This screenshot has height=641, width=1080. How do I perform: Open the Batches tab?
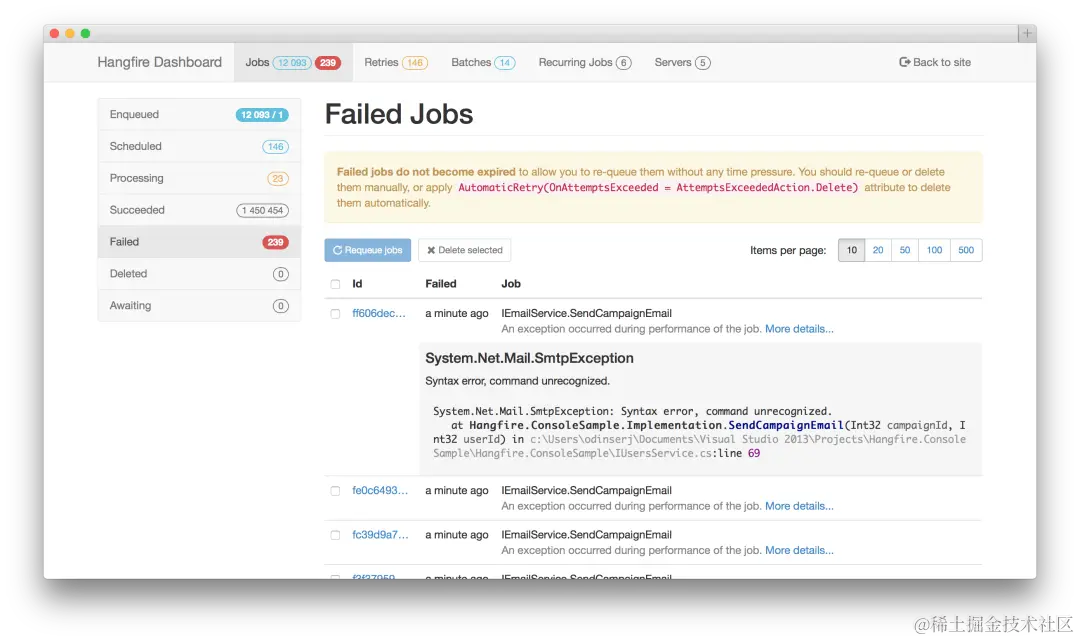point(483,62)
